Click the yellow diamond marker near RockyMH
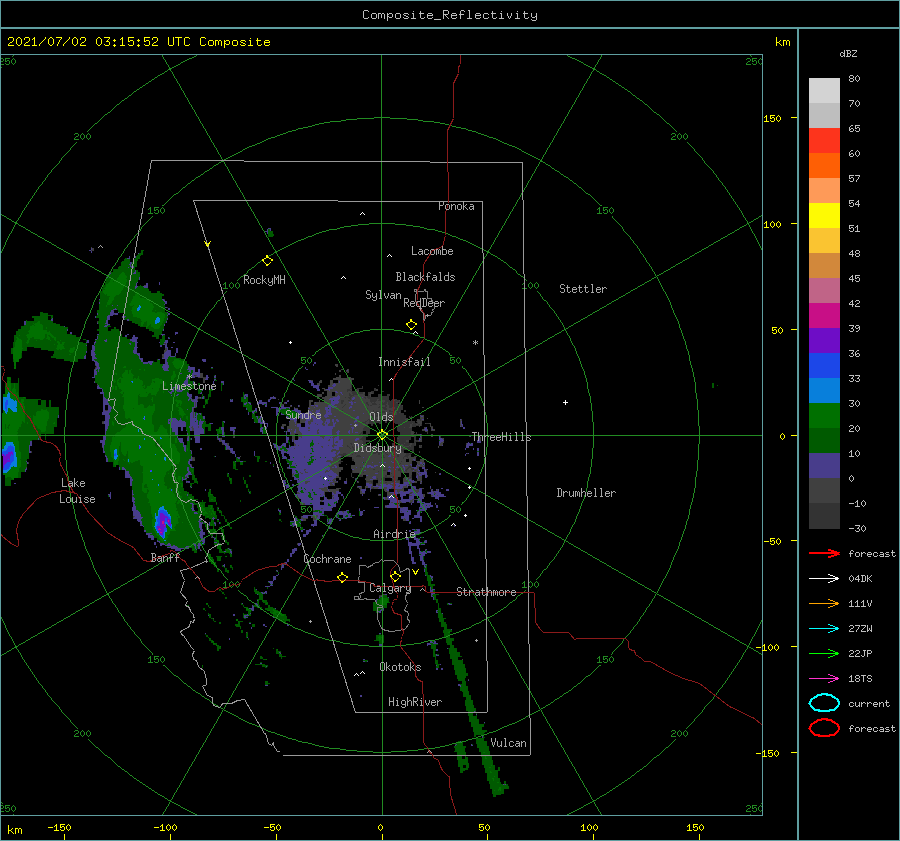The image size is (900, 841). pos(267,260)
